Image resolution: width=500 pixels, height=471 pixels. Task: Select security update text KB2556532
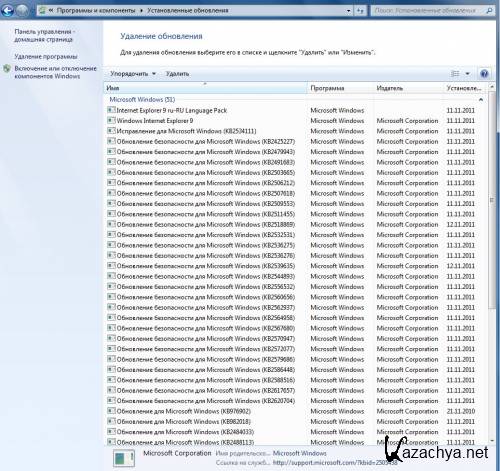click(x=206, y=287)
